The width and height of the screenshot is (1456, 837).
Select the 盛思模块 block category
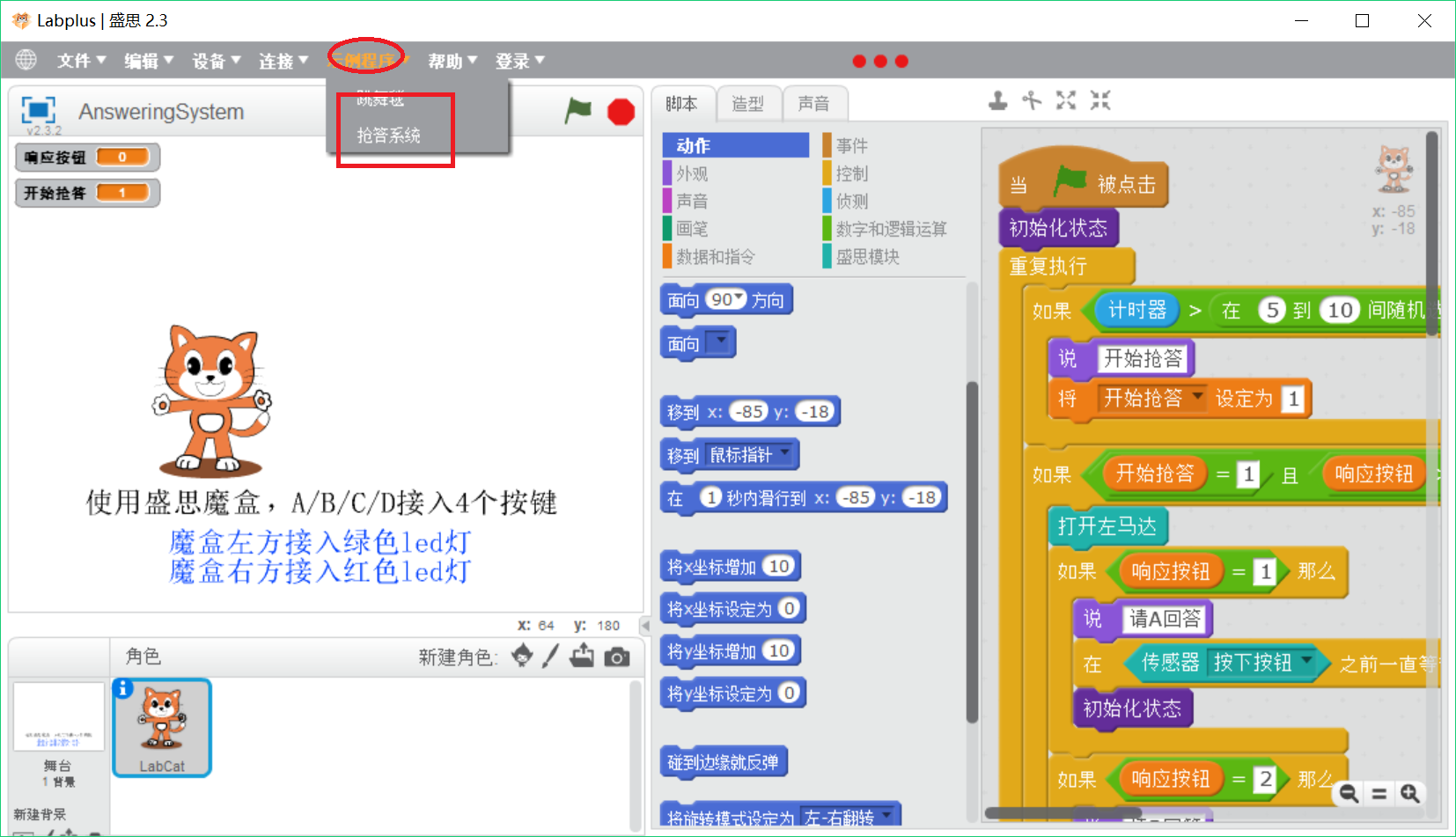[x=868, y=257]
